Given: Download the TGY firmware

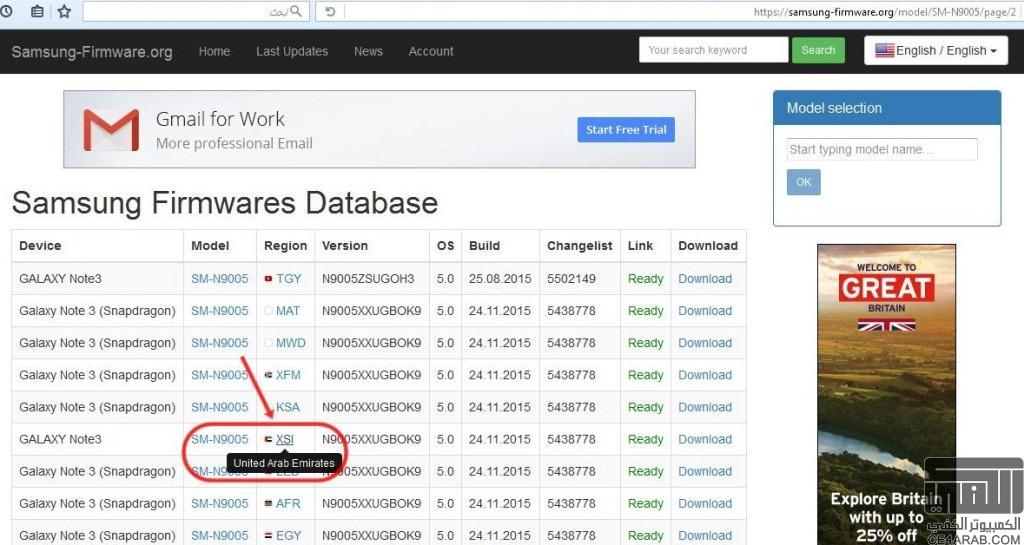Looking at the screenshot, I should (x=705, y=279).
